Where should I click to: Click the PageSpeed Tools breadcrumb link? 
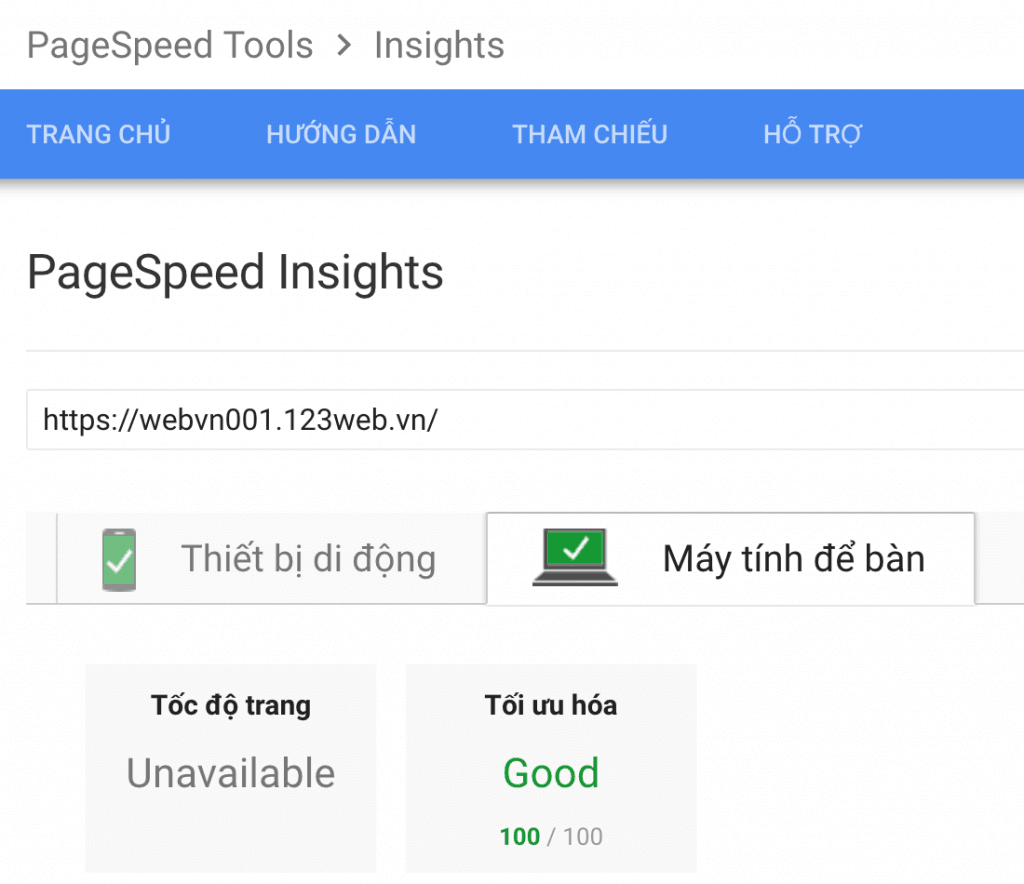point(169,45)
